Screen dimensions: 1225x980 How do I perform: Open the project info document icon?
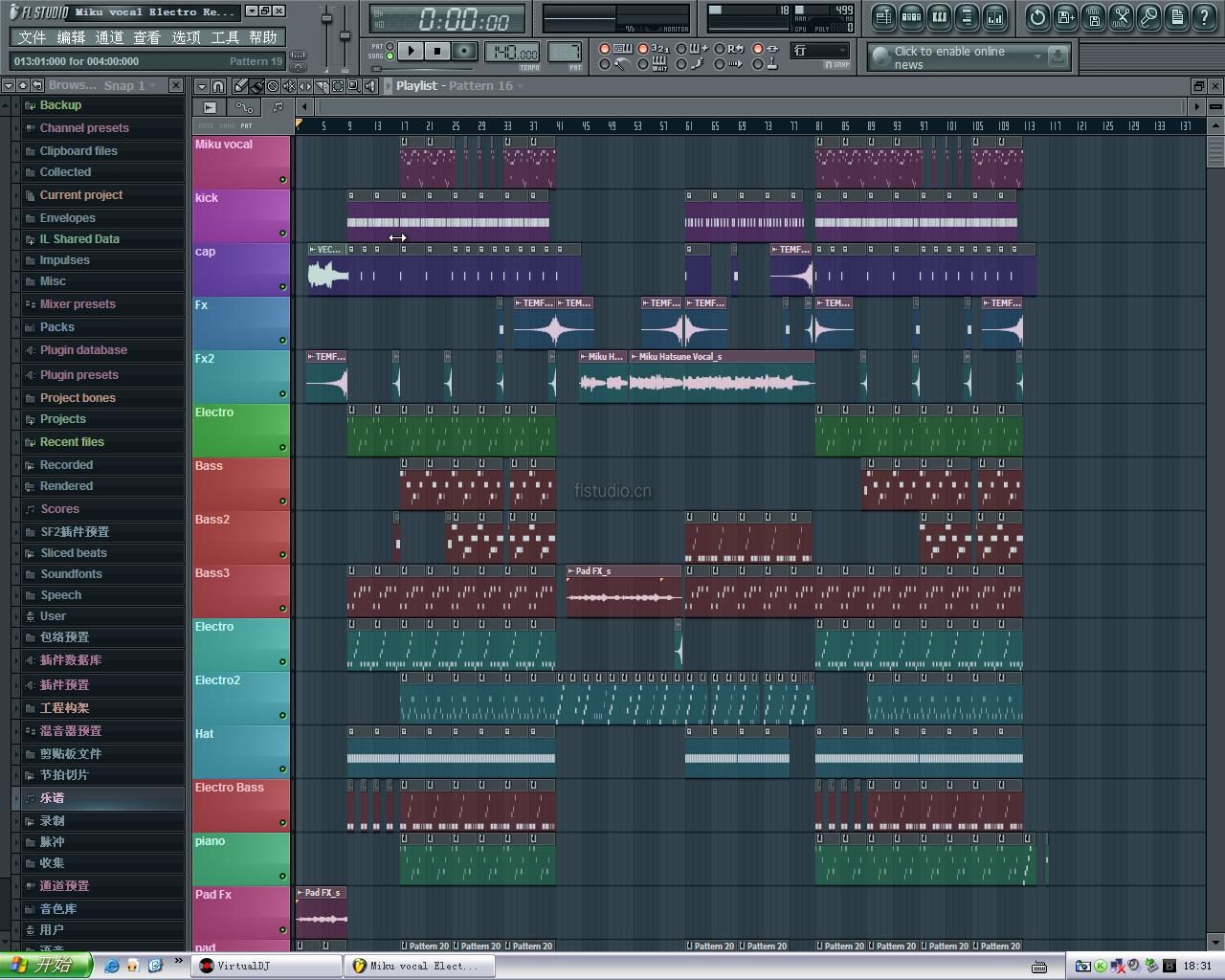coord(1176,16)
